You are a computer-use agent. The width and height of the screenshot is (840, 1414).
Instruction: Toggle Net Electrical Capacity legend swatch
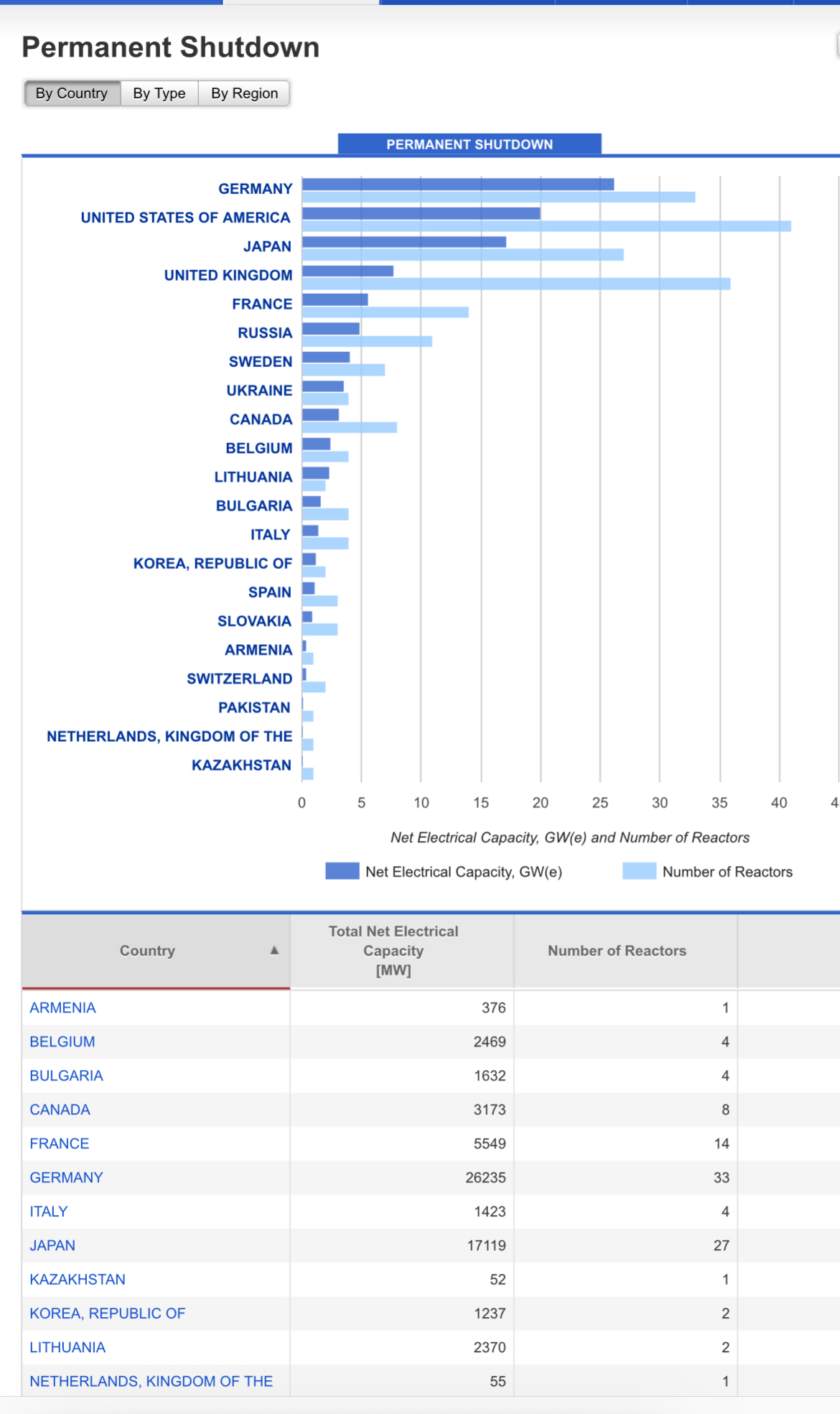tap(342, 871)
